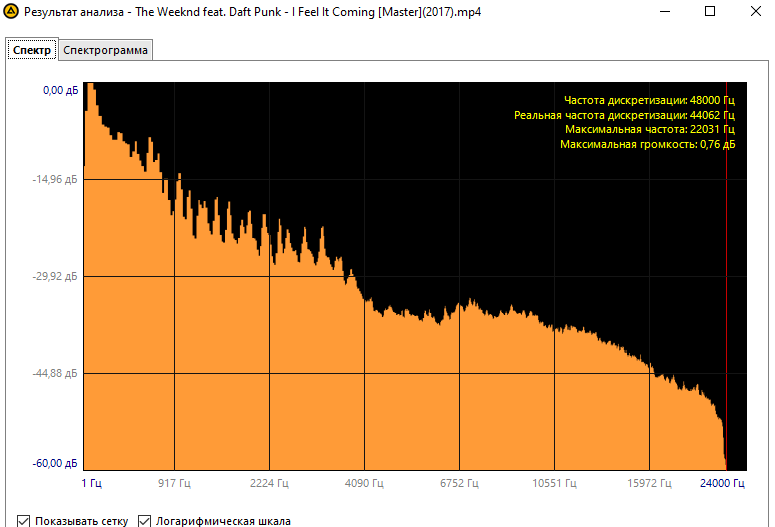Image resolution: width=775 pixels, height=527 pixels.
Task: Click the app icon in title bar
Action: click(x=11, y=11)
